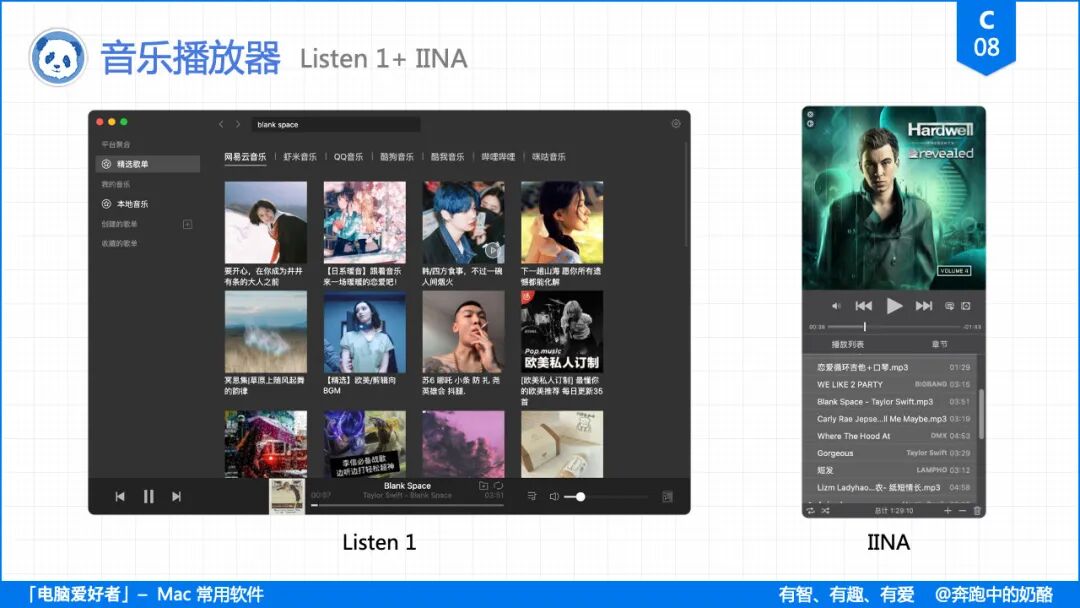This screenshot has height=608, width=1080.
Task: Open Listen 1 settings gear icon
Action: pyautogui.click(x=676, y=123)
